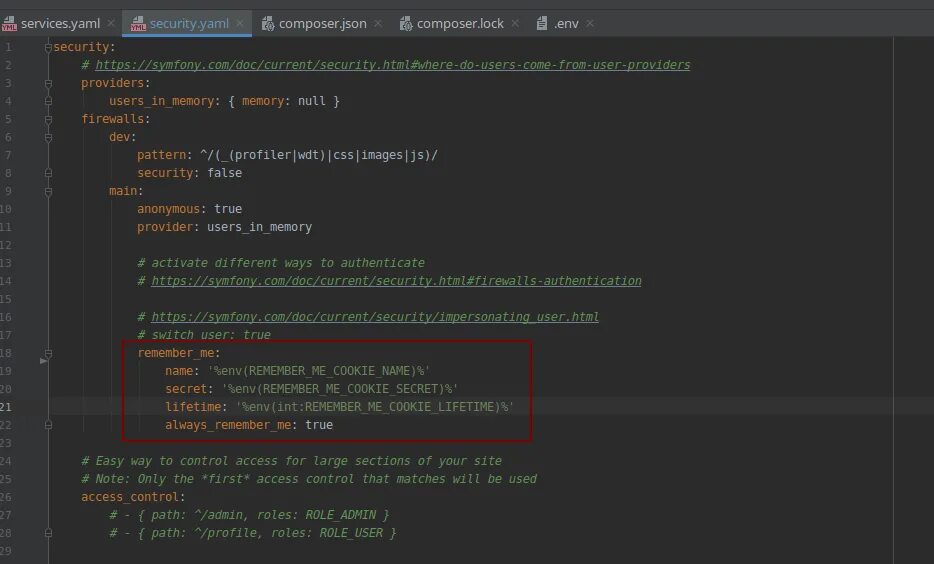Image resolution: width=934 pixels, height=564 pixels.
Task: Click the 'name' key on line 19
Action: [179, 371]
